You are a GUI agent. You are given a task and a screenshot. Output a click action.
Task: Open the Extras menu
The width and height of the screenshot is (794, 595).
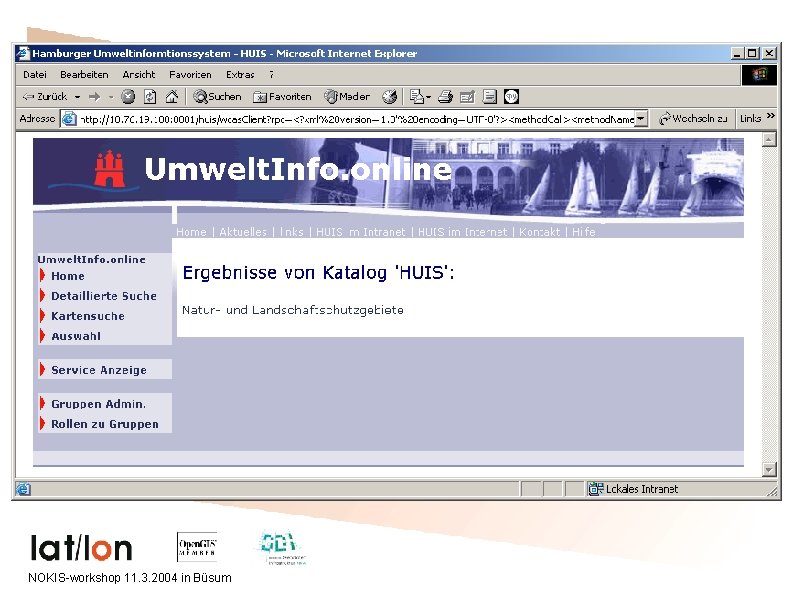point(240,74)
